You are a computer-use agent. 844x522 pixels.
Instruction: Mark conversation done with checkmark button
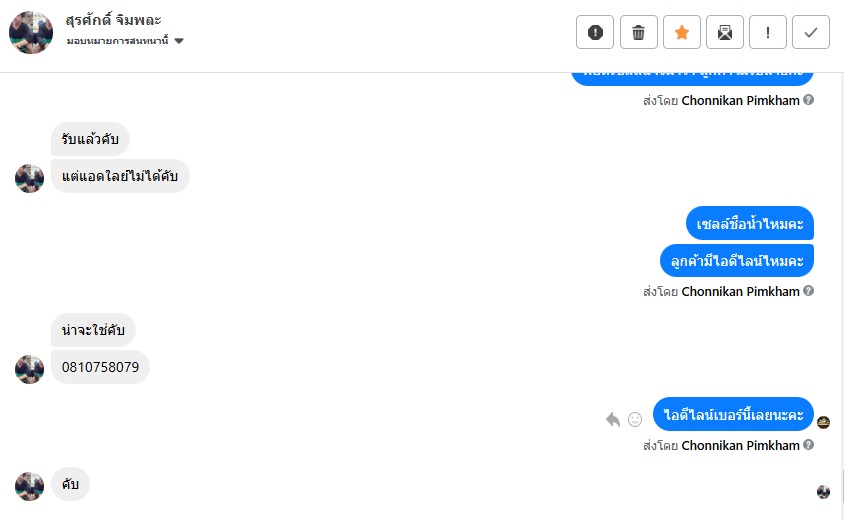810,32
